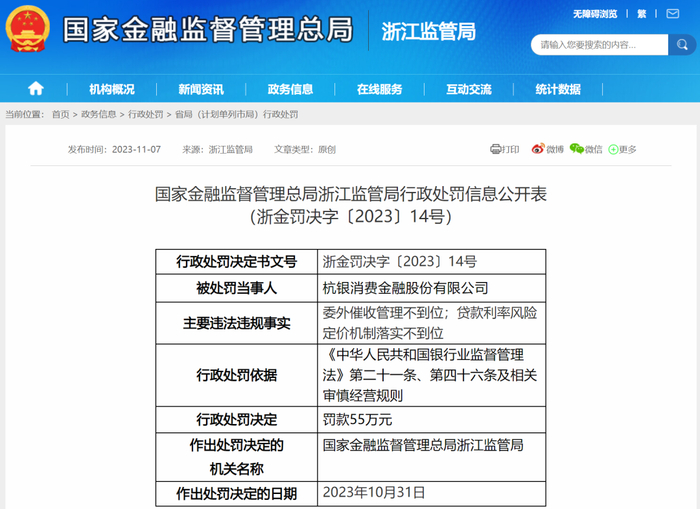The width and height of the screenshot is (700, 509).
Task: Click the national emblem logo
Action: (28, 29)
